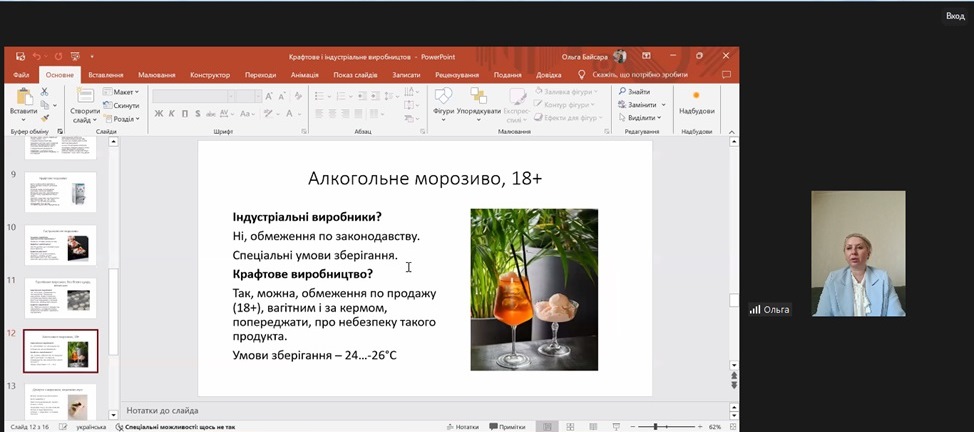The width and height of the screenshot is (974, 432).
Task: Toggle normal view in status bar
Action: pos(546,427)
